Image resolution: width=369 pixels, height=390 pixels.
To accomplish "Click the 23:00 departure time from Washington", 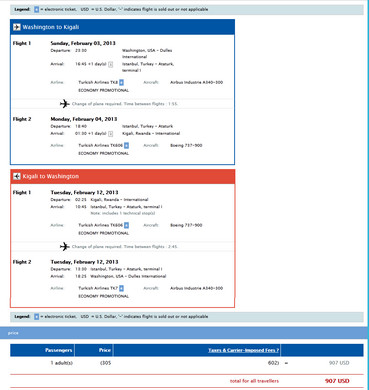I will click(x=81, y=51).
